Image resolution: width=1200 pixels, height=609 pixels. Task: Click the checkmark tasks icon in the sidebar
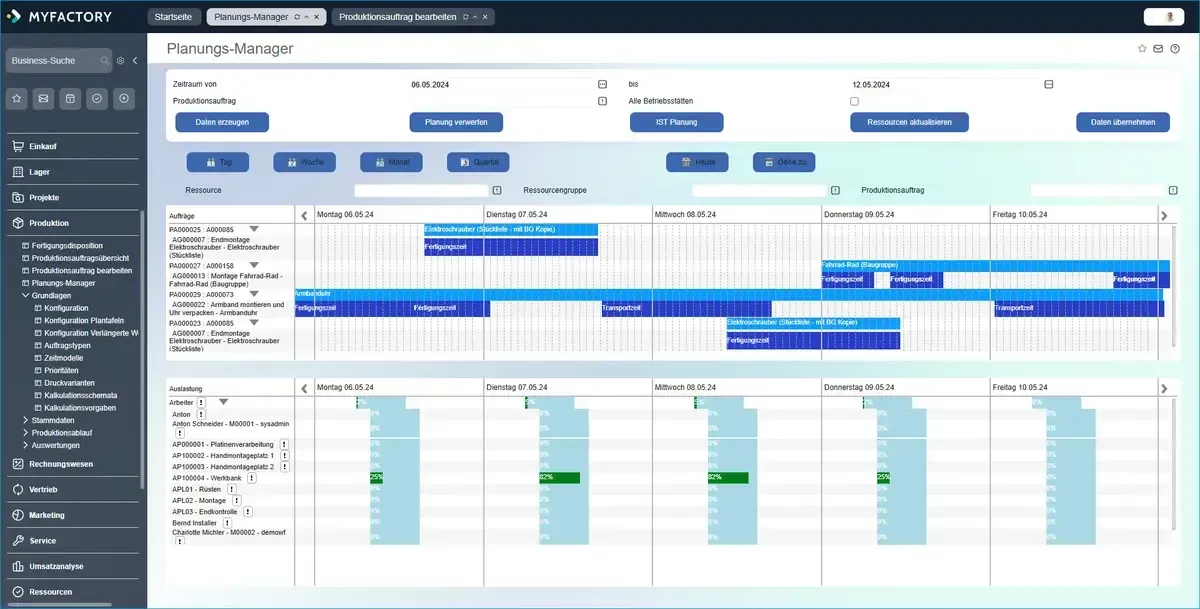(97, 98)
